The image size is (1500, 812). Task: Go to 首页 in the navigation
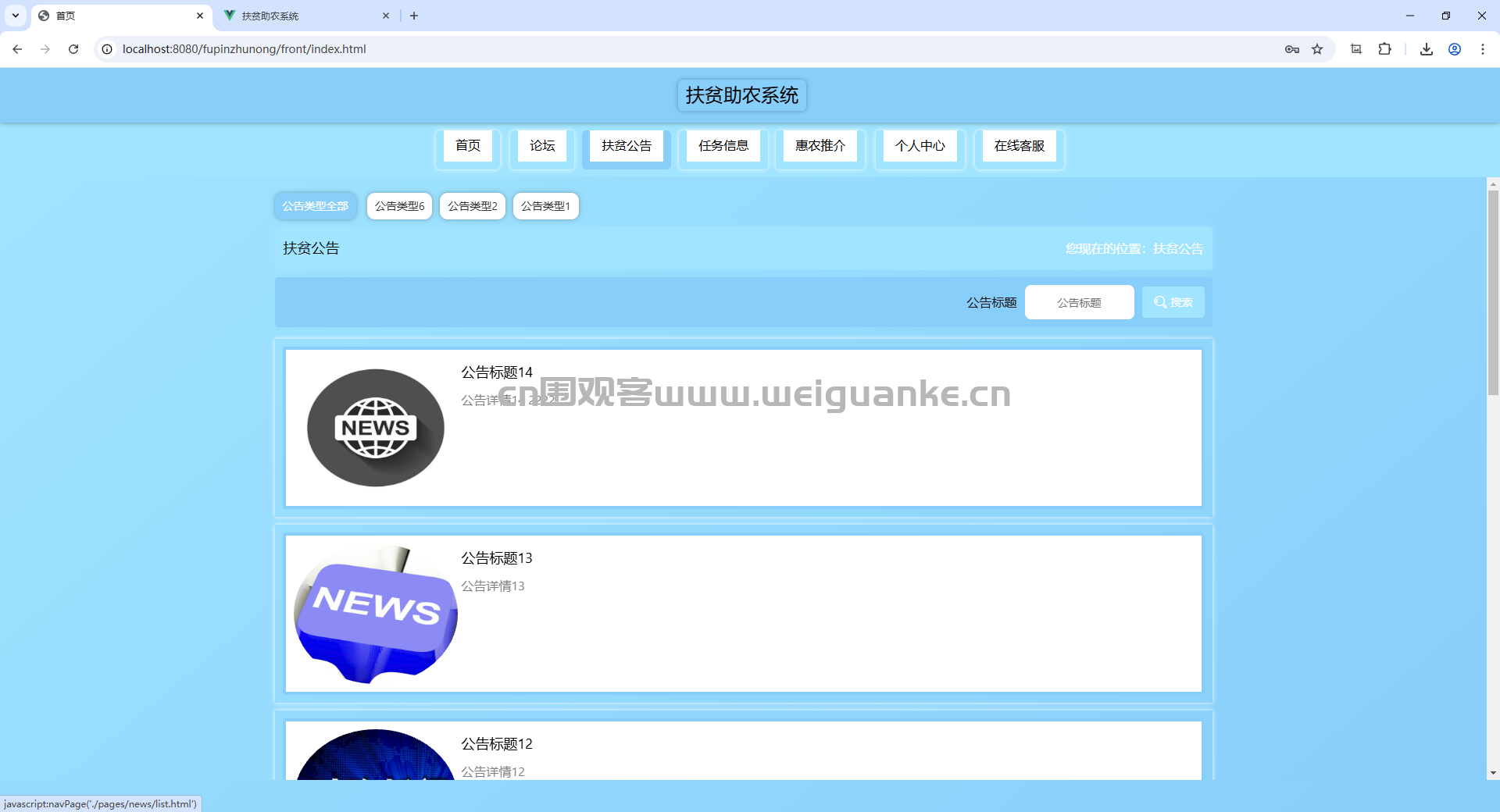(x=468, y=146)
